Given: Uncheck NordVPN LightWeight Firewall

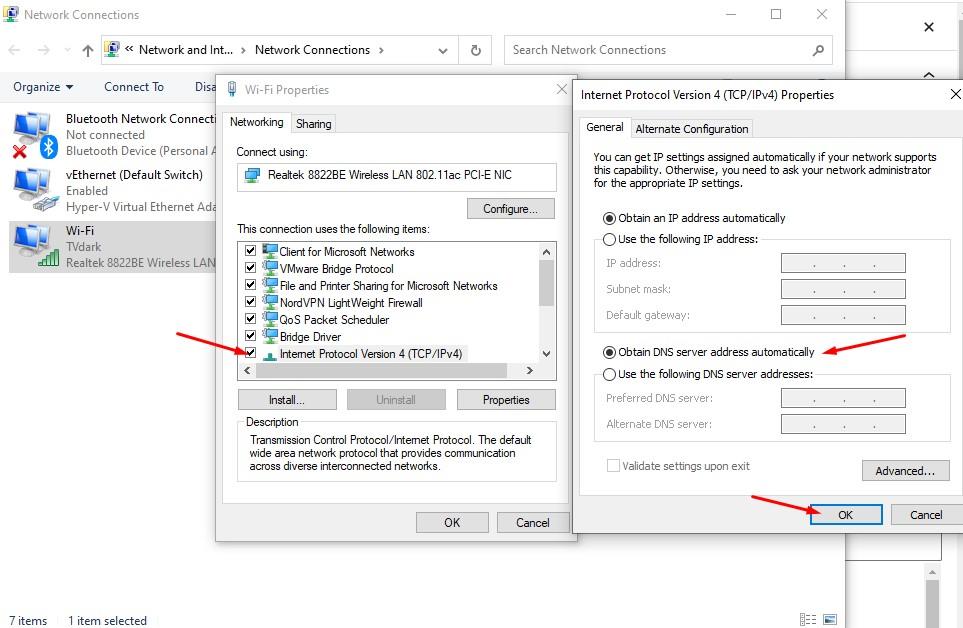Looking at the screenshot, I should point(249,302).
